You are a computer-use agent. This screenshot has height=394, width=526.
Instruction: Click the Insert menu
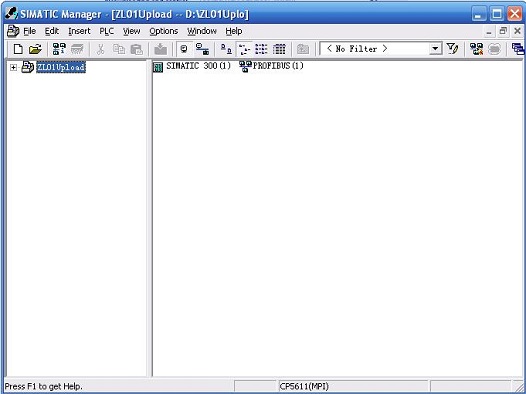click(79, 31)
